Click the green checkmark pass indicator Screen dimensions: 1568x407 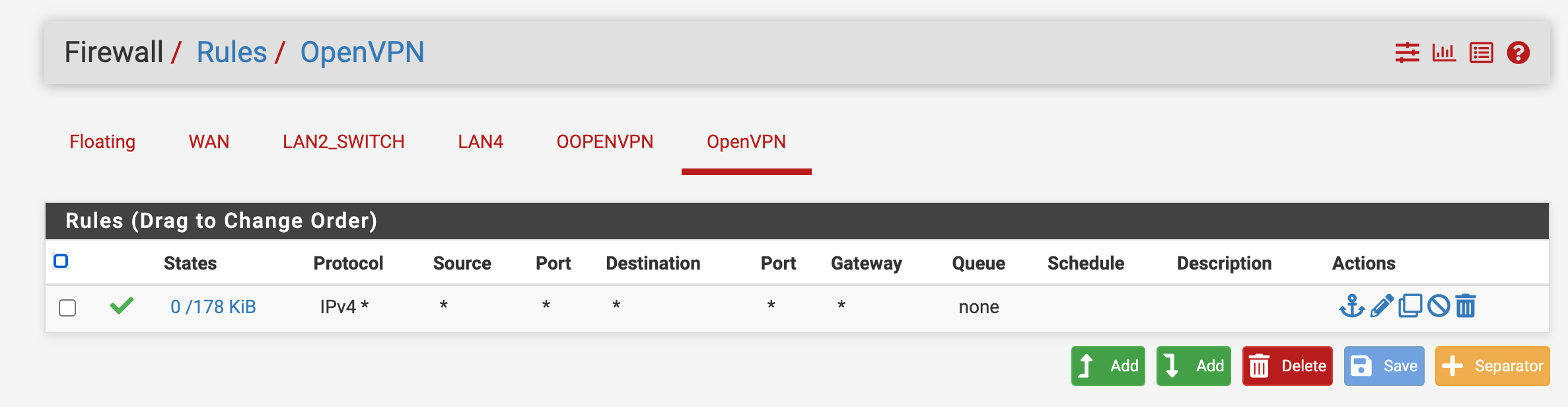click(123, 306)
